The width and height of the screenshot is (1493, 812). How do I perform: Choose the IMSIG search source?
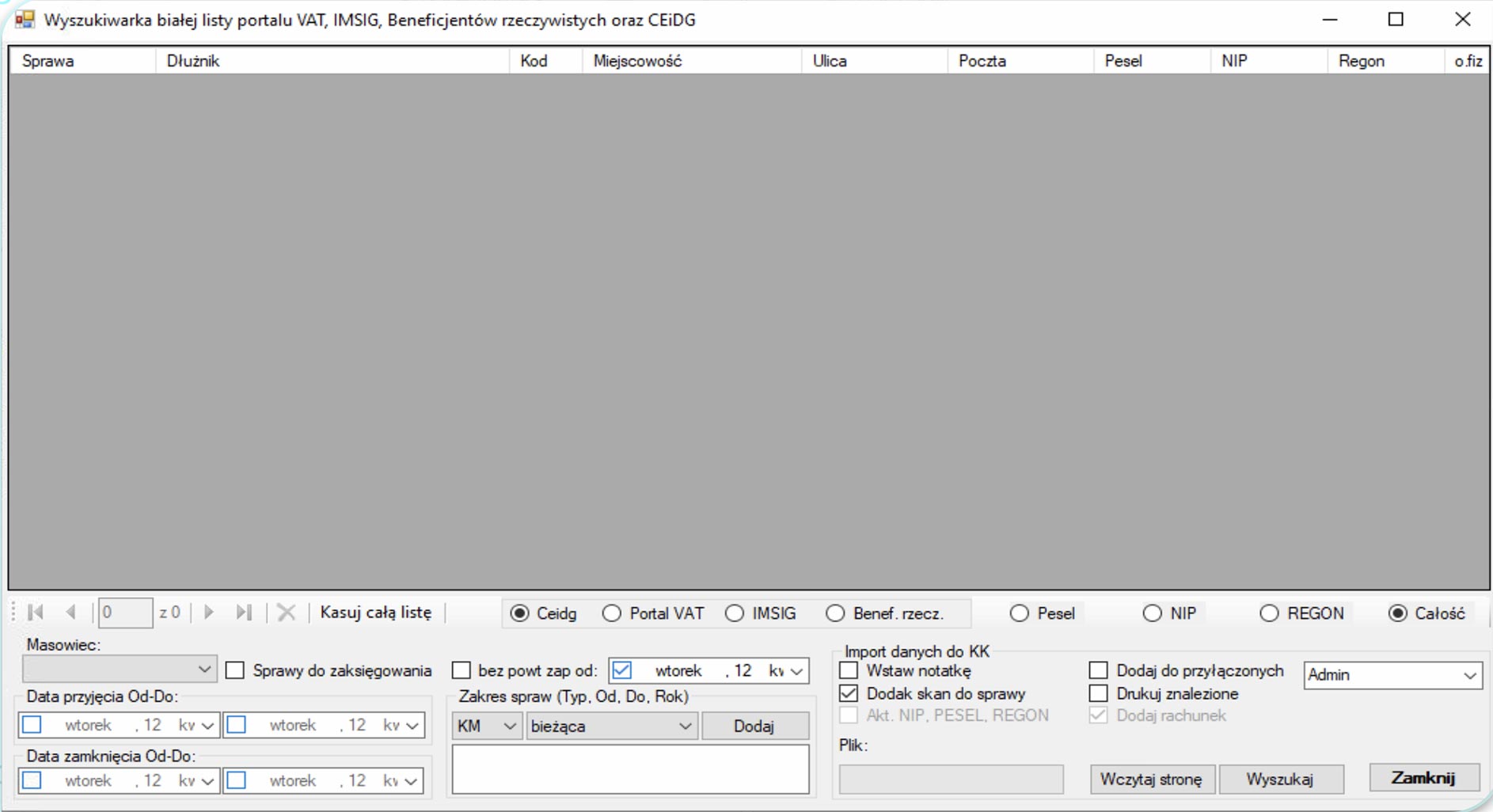pyautogui.click(x=735, y=614)
